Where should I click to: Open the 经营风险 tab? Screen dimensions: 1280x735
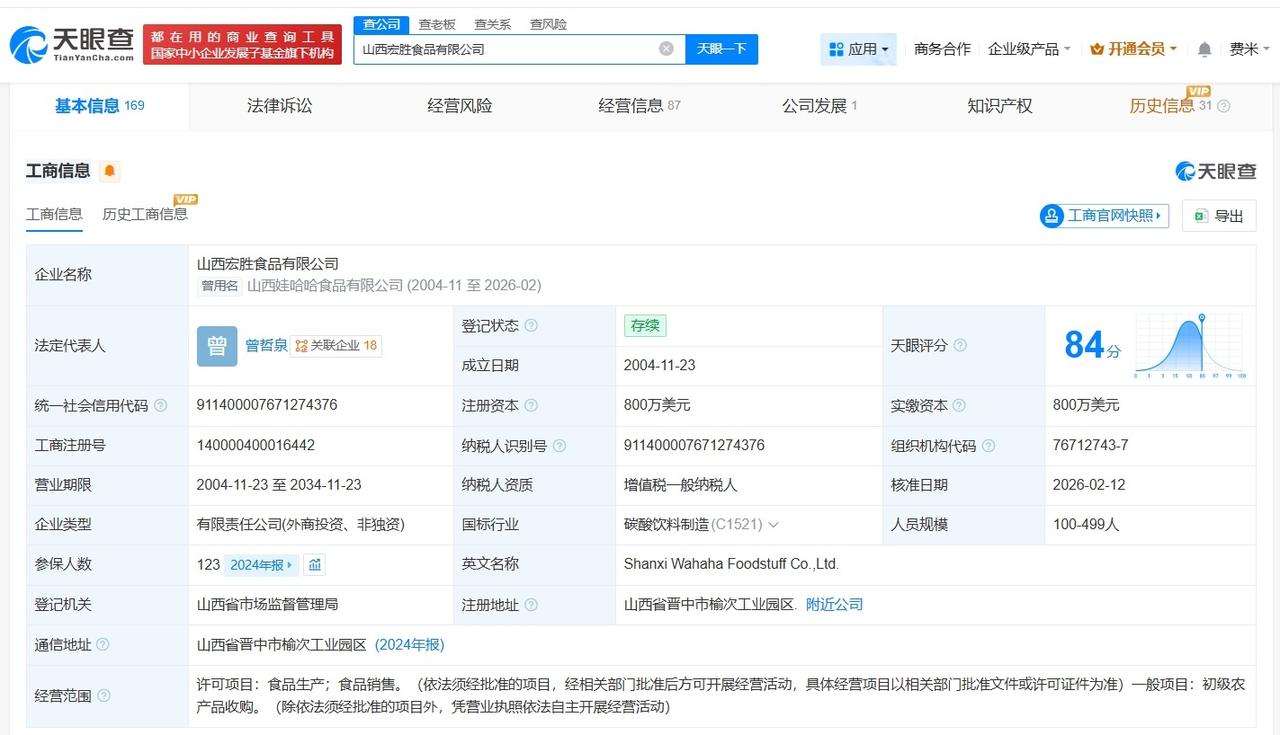point(460,106)
